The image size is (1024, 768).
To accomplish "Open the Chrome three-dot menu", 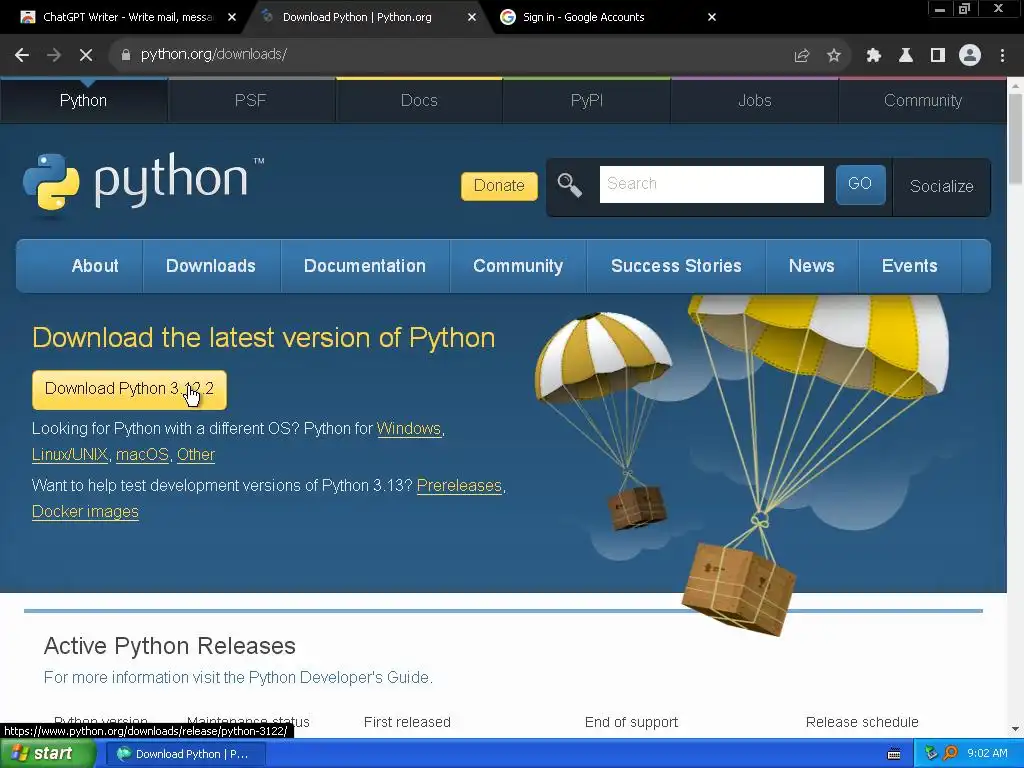I will pyautogui.click(x=1002, y=56).
